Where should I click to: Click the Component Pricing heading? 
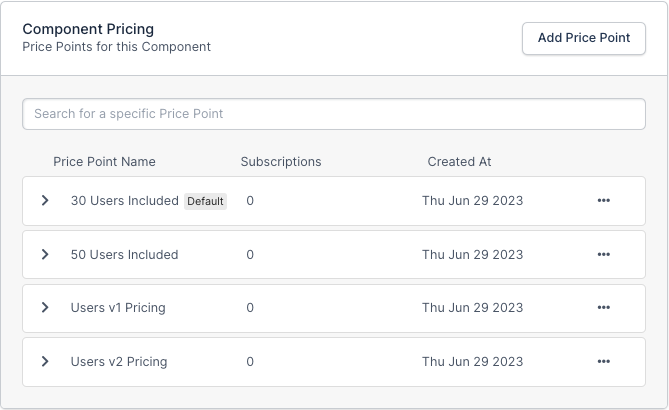point(88,29)
